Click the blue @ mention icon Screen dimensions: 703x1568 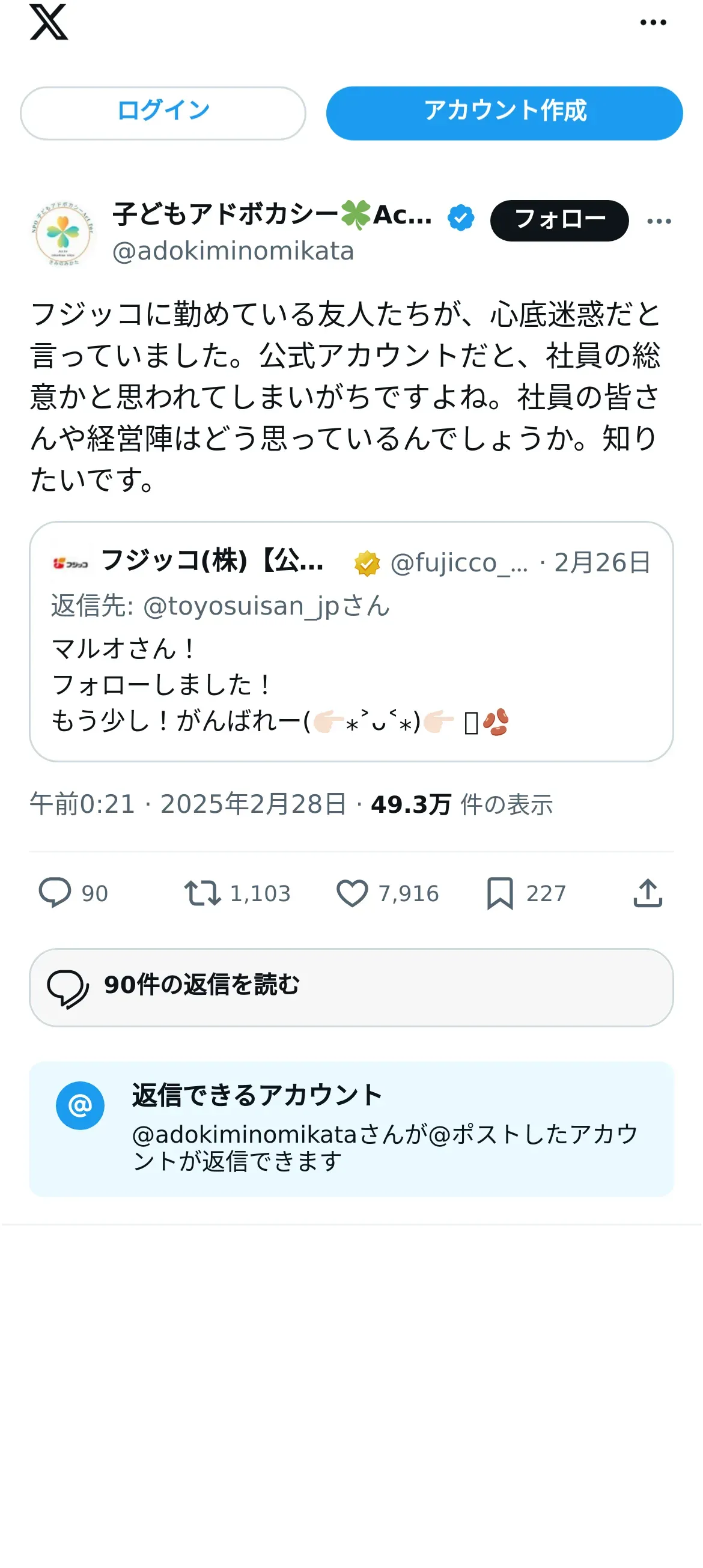tap(80, 1105)
